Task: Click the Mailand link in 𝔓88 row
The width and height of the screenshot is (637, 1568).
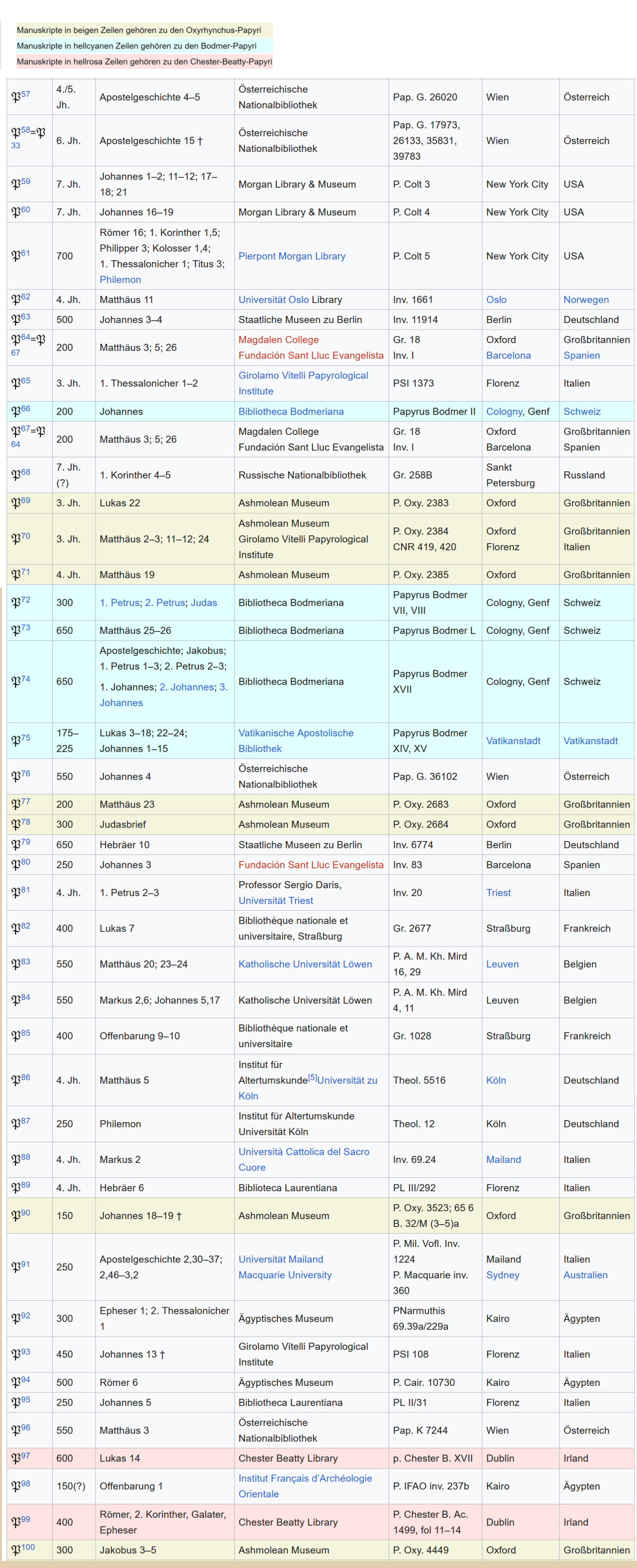Action: point(504,1159)
